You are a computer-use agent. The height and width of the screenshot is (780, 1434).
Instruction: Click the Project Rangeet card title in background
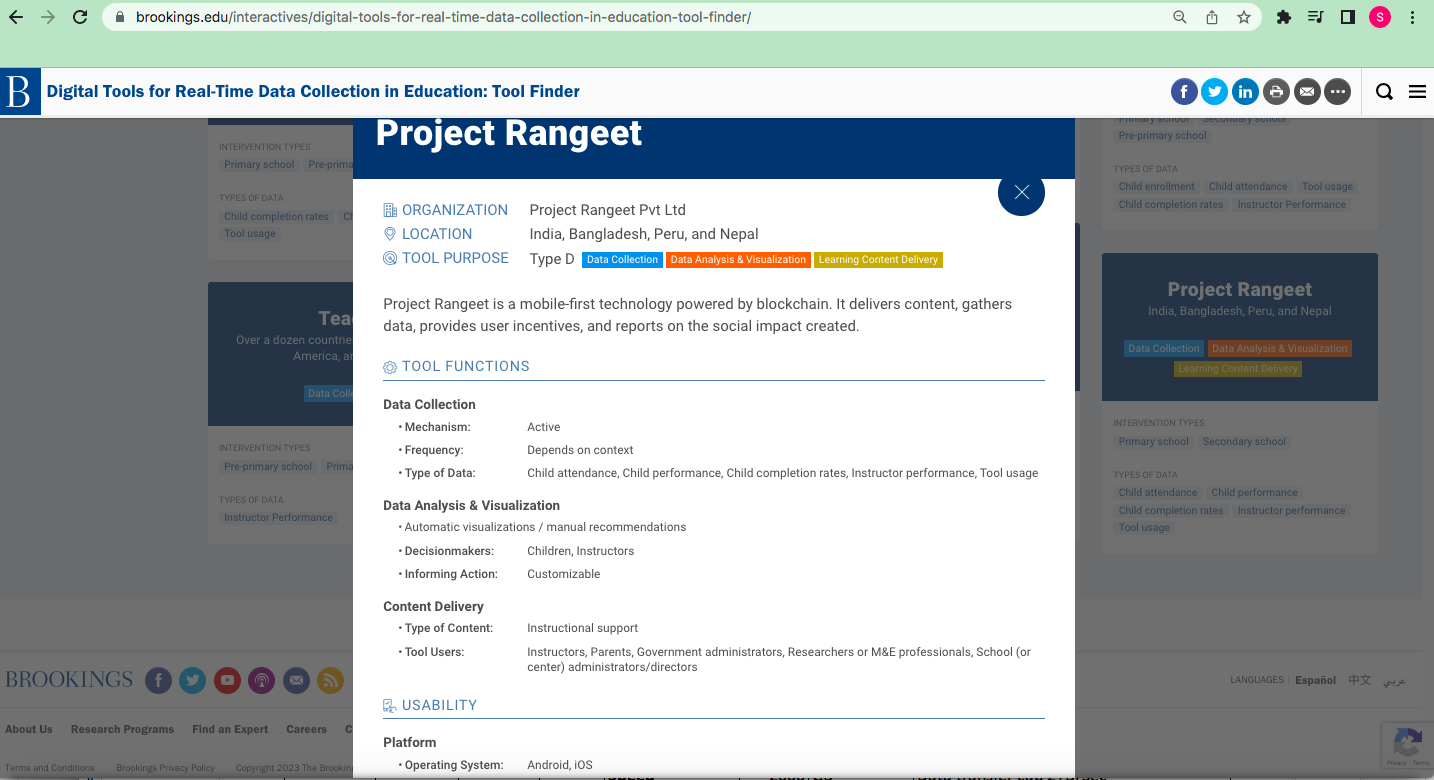[x=1240, y=289]
